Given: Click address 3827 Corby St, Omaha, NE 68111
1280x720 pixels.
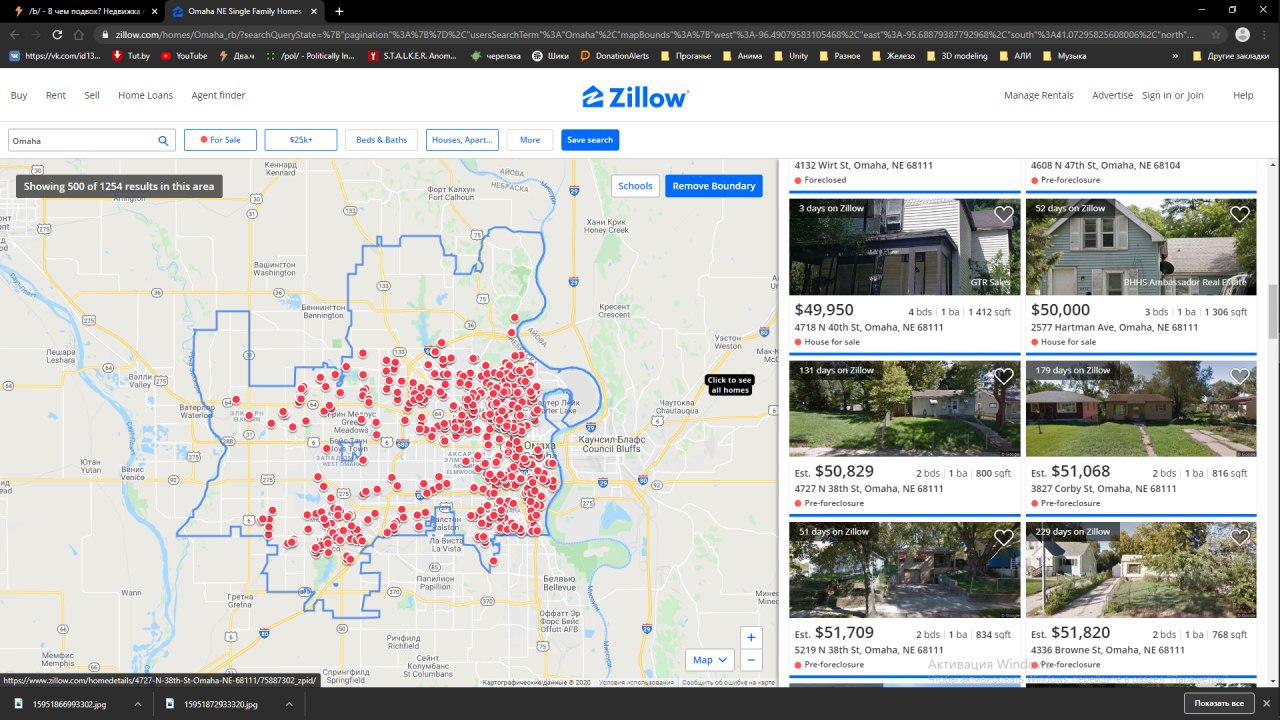Looking at the screenshot, I should pyautogui.click(x=1104, y=489).
